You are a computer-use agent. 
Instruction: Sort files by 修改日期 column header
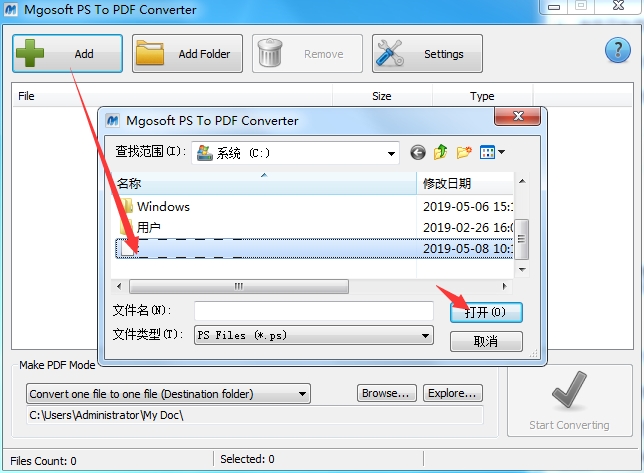click(465, 183)
